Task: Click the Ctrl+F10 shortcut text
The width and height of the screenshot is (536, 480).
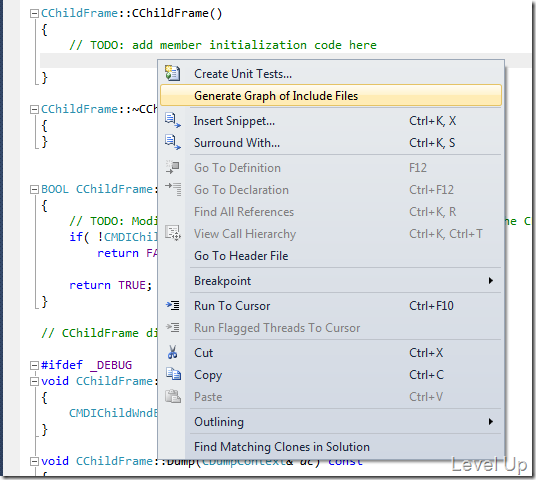Action: coord(431,306)
